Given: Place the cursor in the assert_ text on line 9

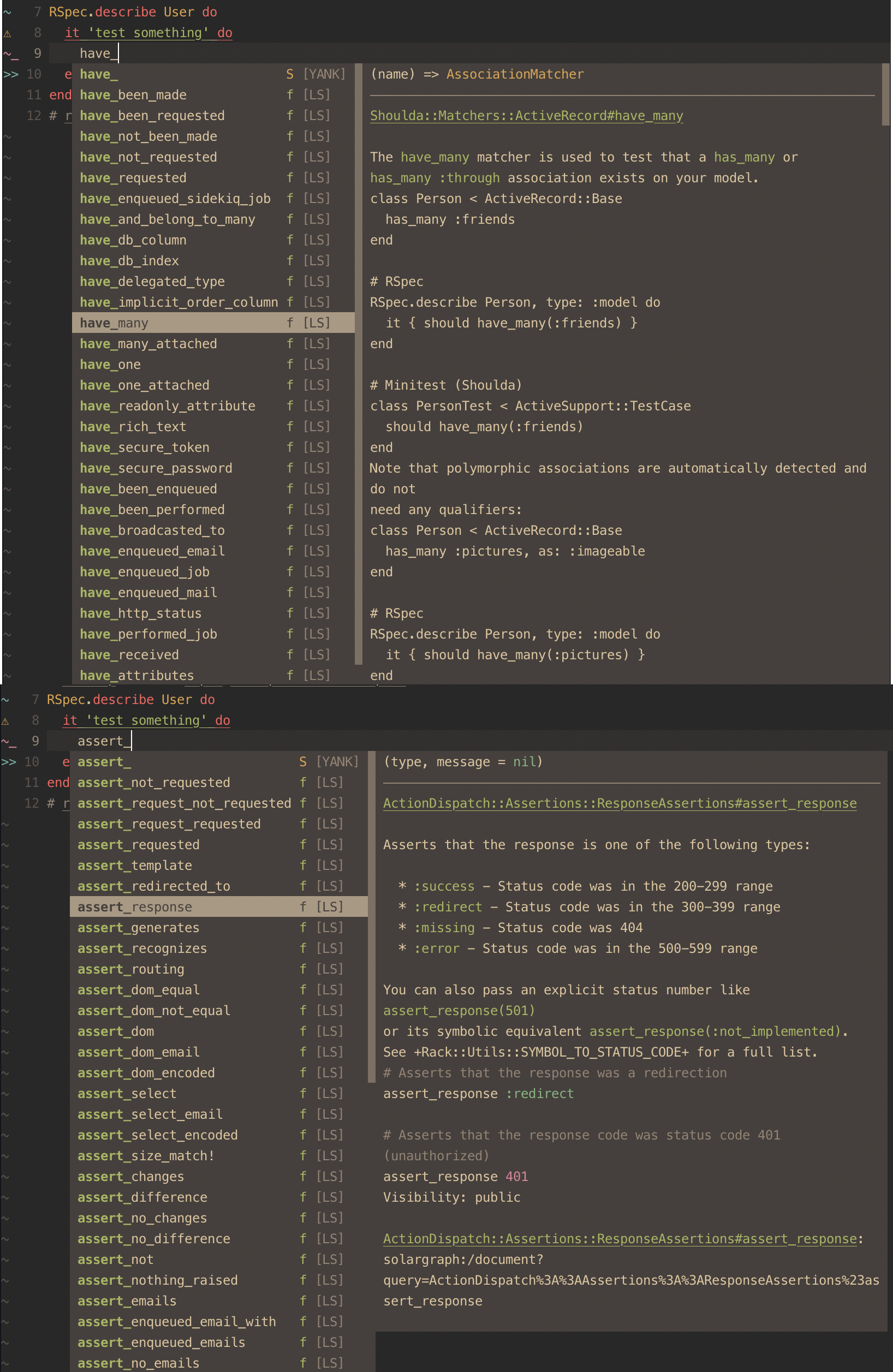Looking at the screenshot, I should click(101, 741).
